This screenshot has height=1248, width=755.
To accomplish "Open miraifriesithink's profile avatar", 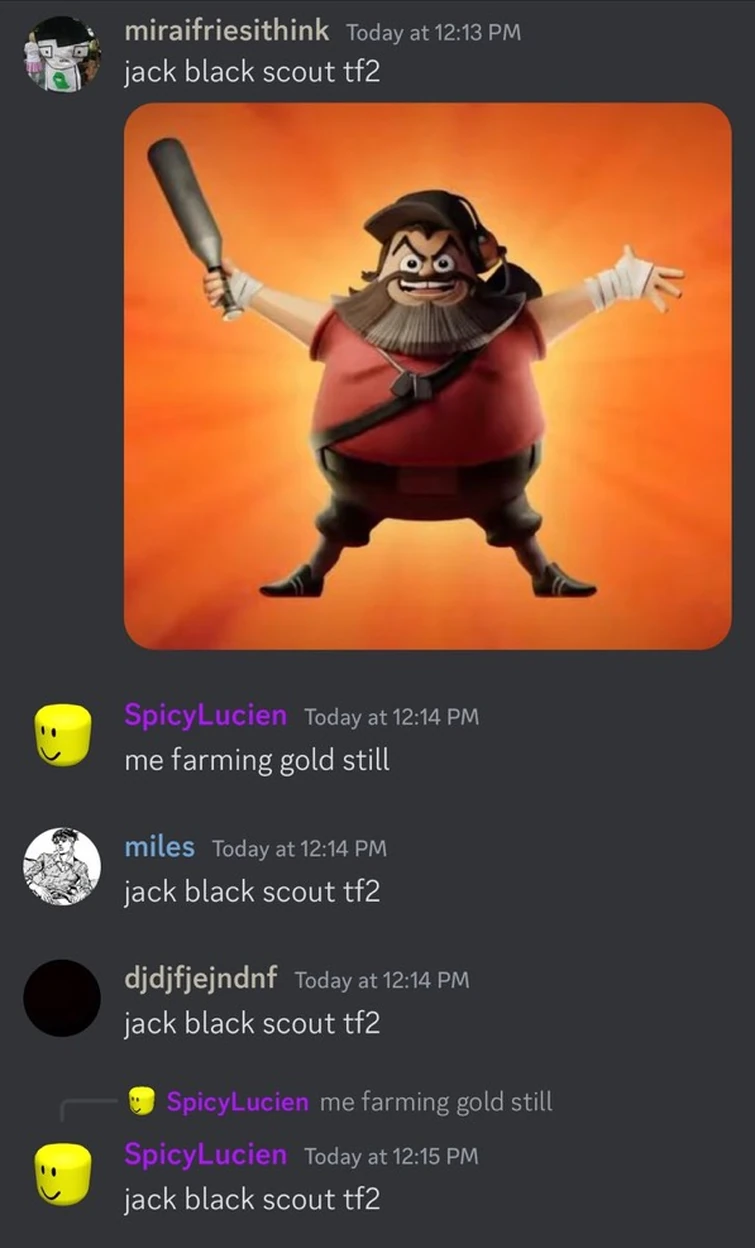I will (x=62, y=53).
